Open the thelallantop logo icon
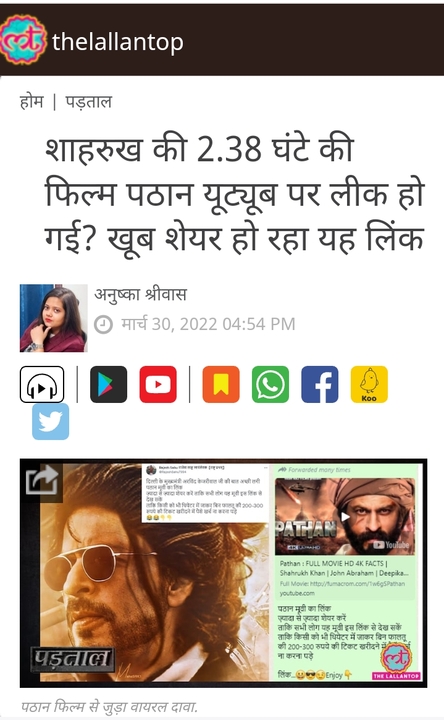The width and height of the screenshot is (444, 720). [23, 40]
